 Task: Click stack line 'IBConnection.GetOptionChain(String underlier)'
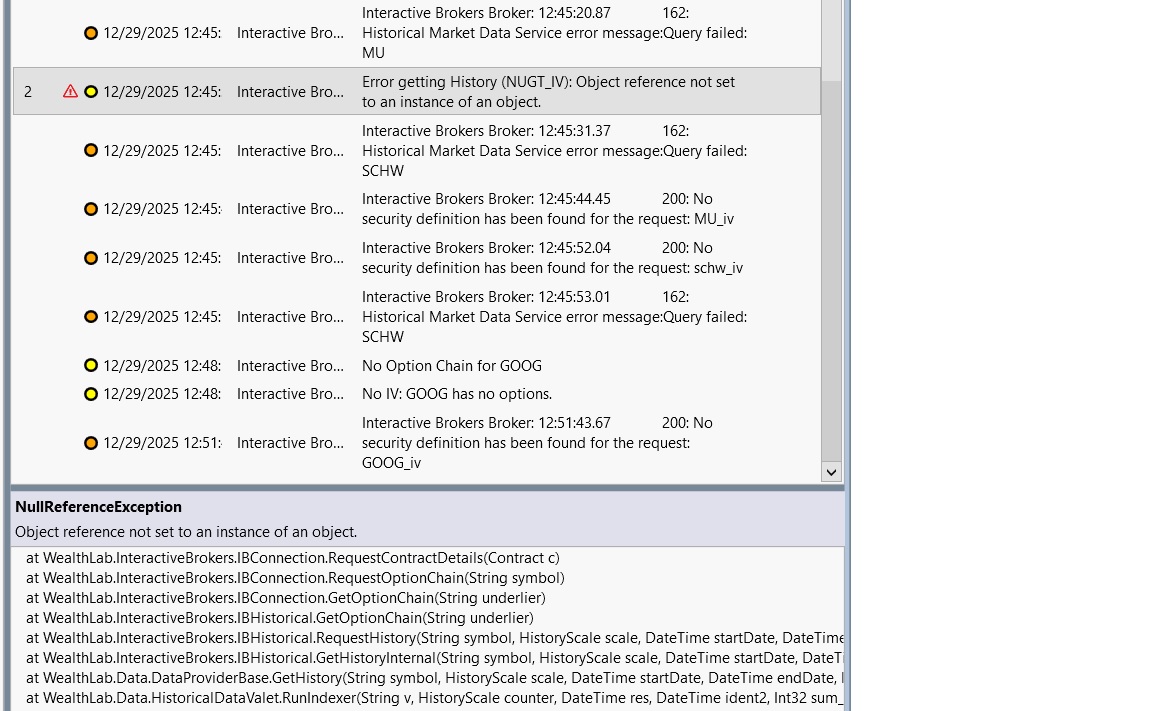(286, 598)
